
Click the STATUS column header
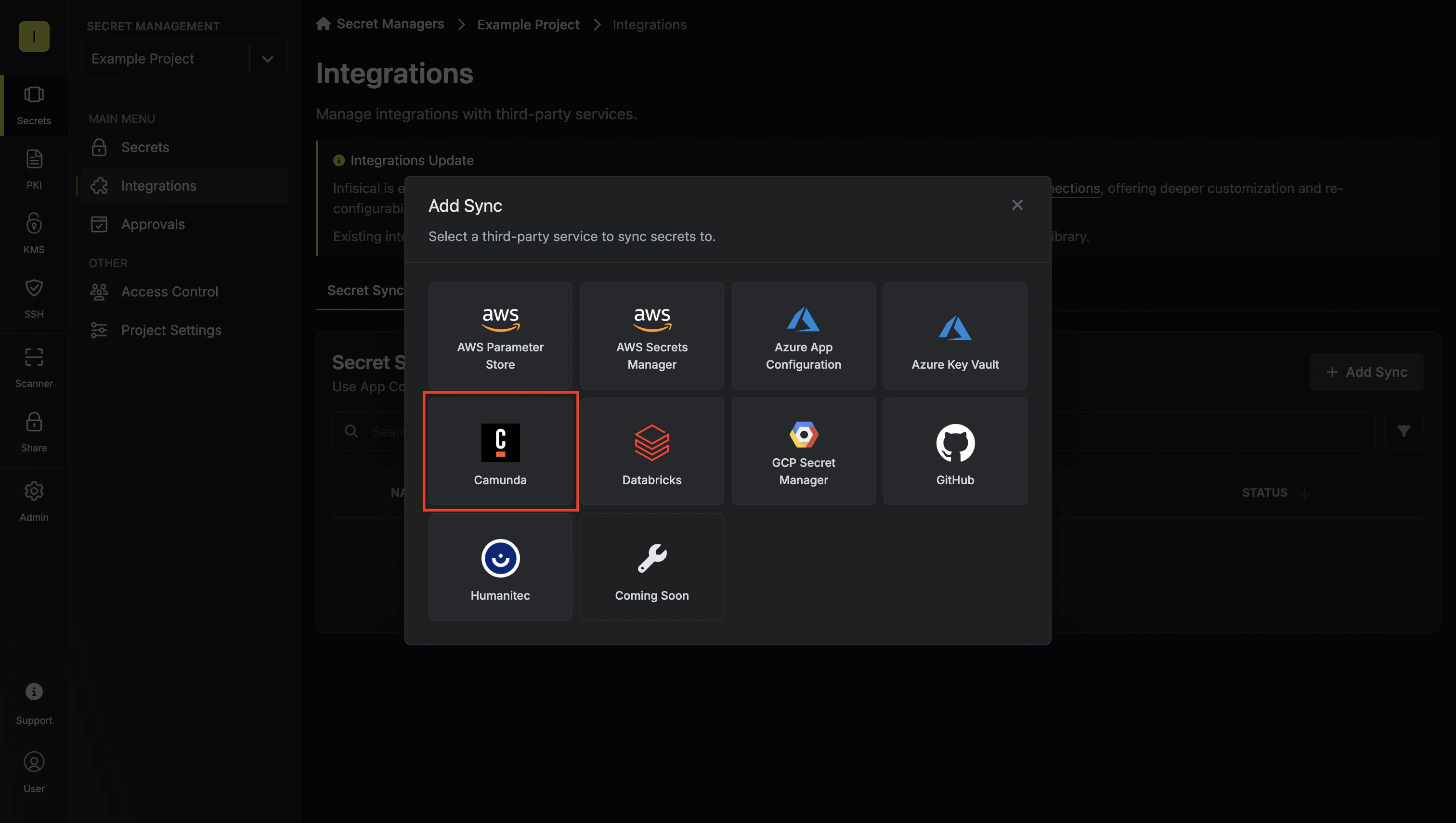1264,492
